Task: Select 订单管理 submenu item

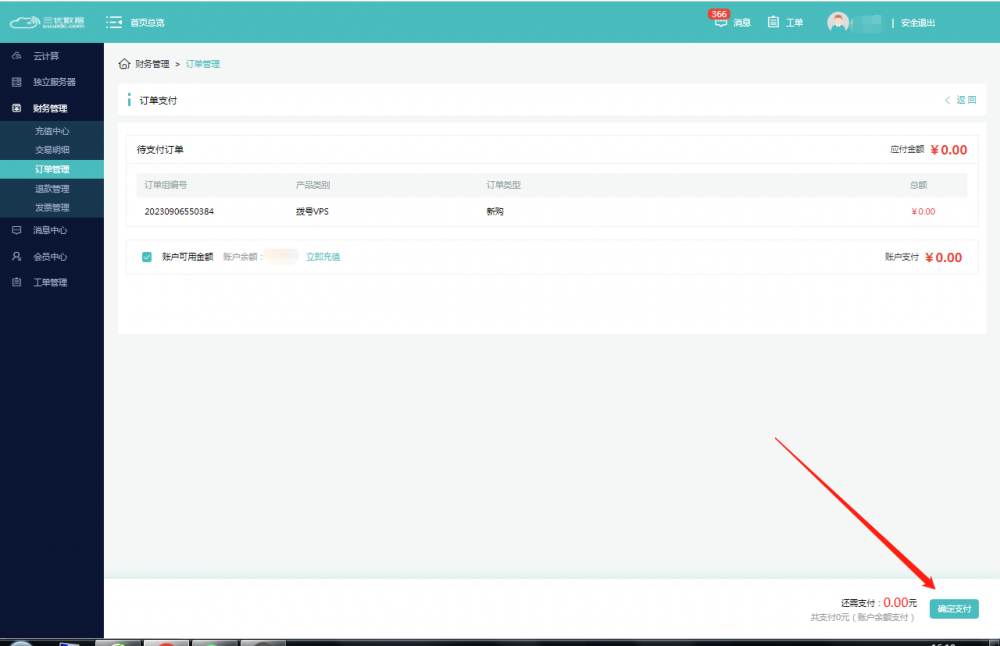Action: pyautogui.click(x=52, y=169)
